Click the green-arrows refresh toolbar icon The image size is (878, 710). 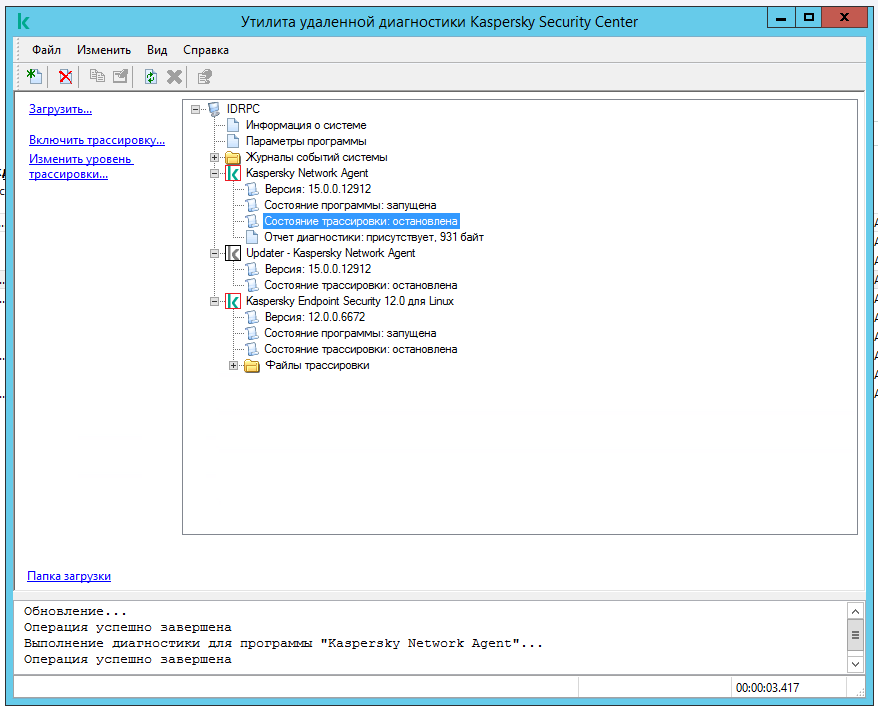click(x=150, y=76)
